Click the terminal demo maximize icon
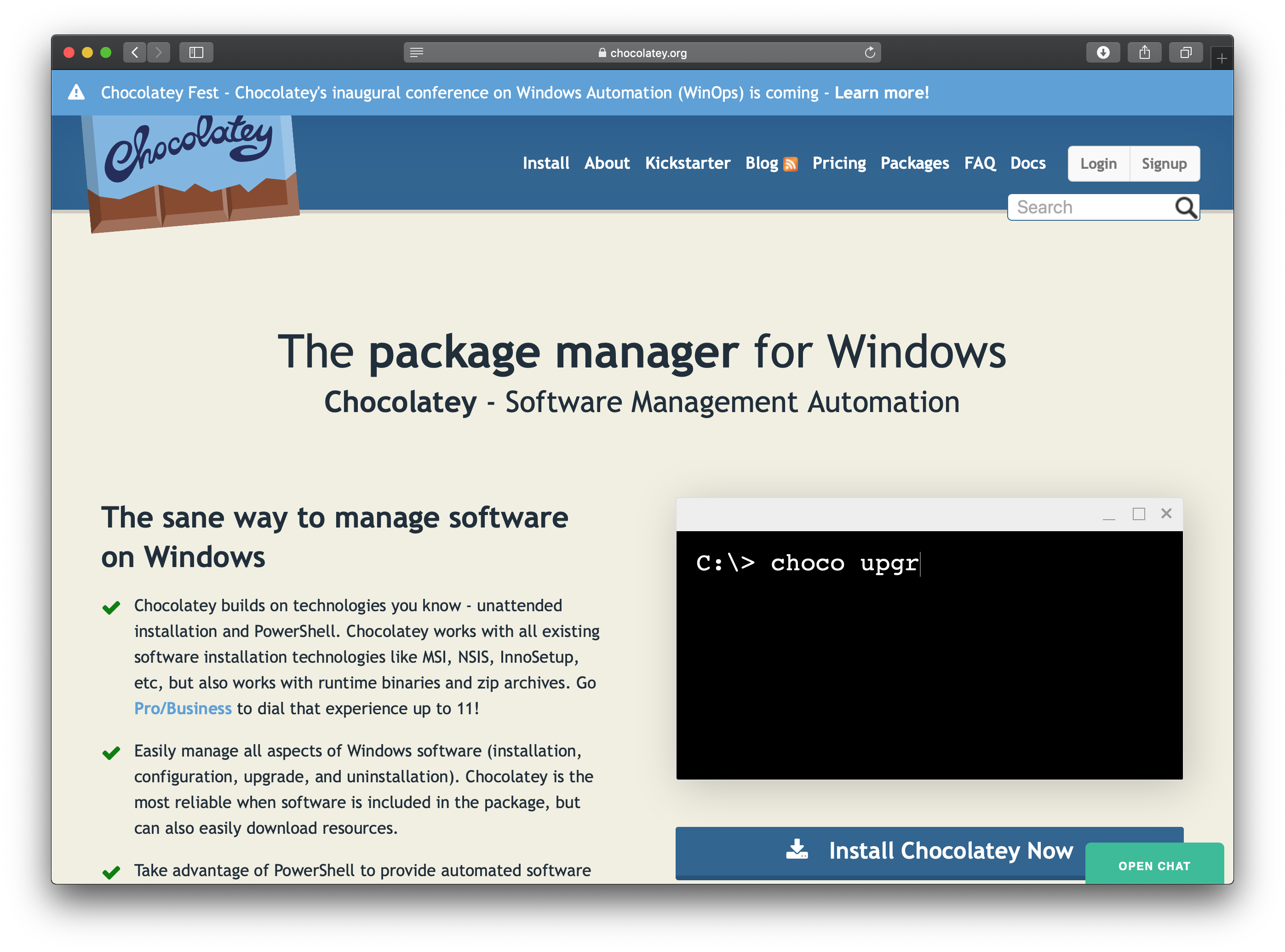 click(1139, 513)
